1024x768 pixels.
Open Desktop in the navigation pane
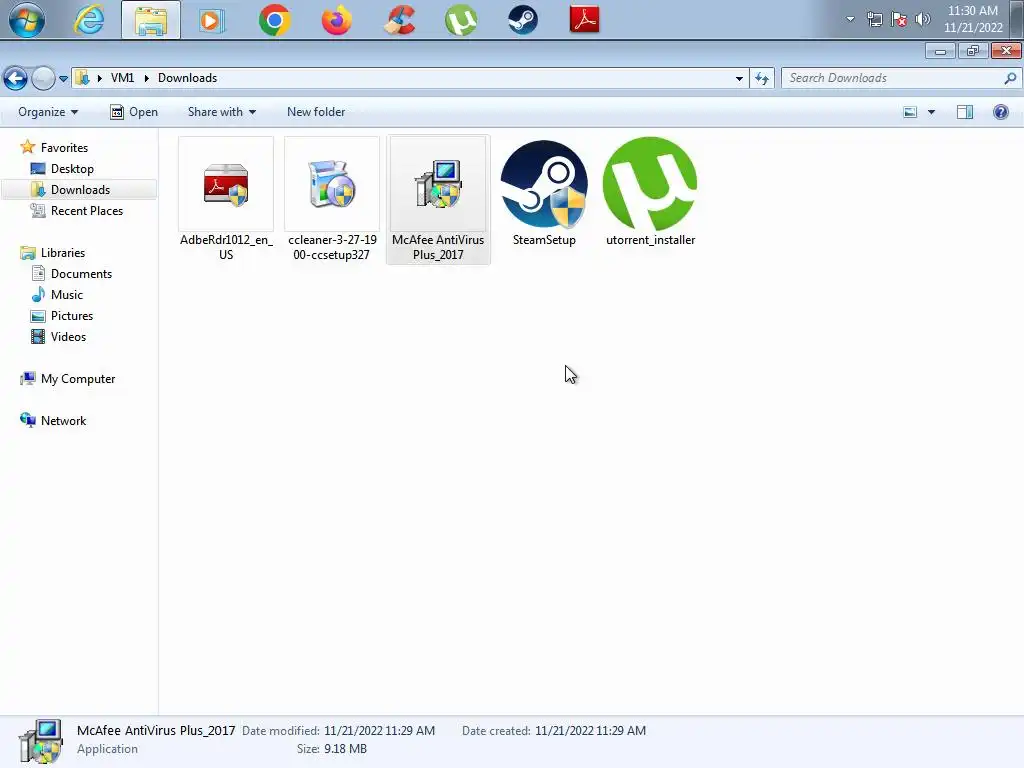pos(72,168)
